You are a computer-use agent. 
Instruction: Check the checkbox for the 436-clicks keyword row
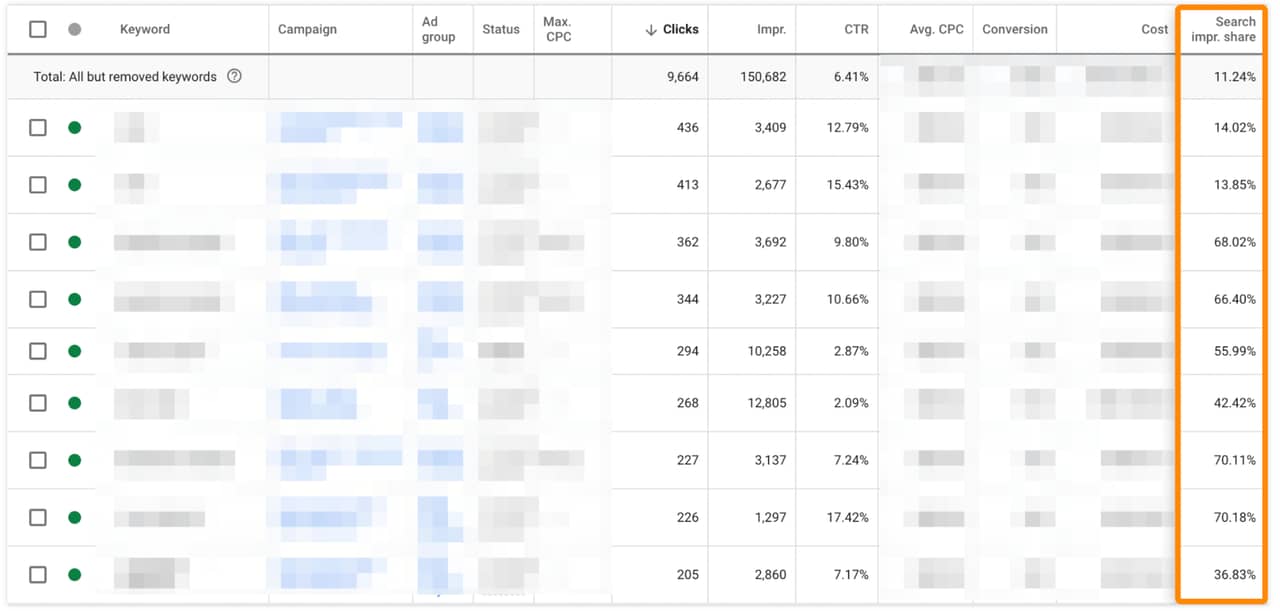37,127
